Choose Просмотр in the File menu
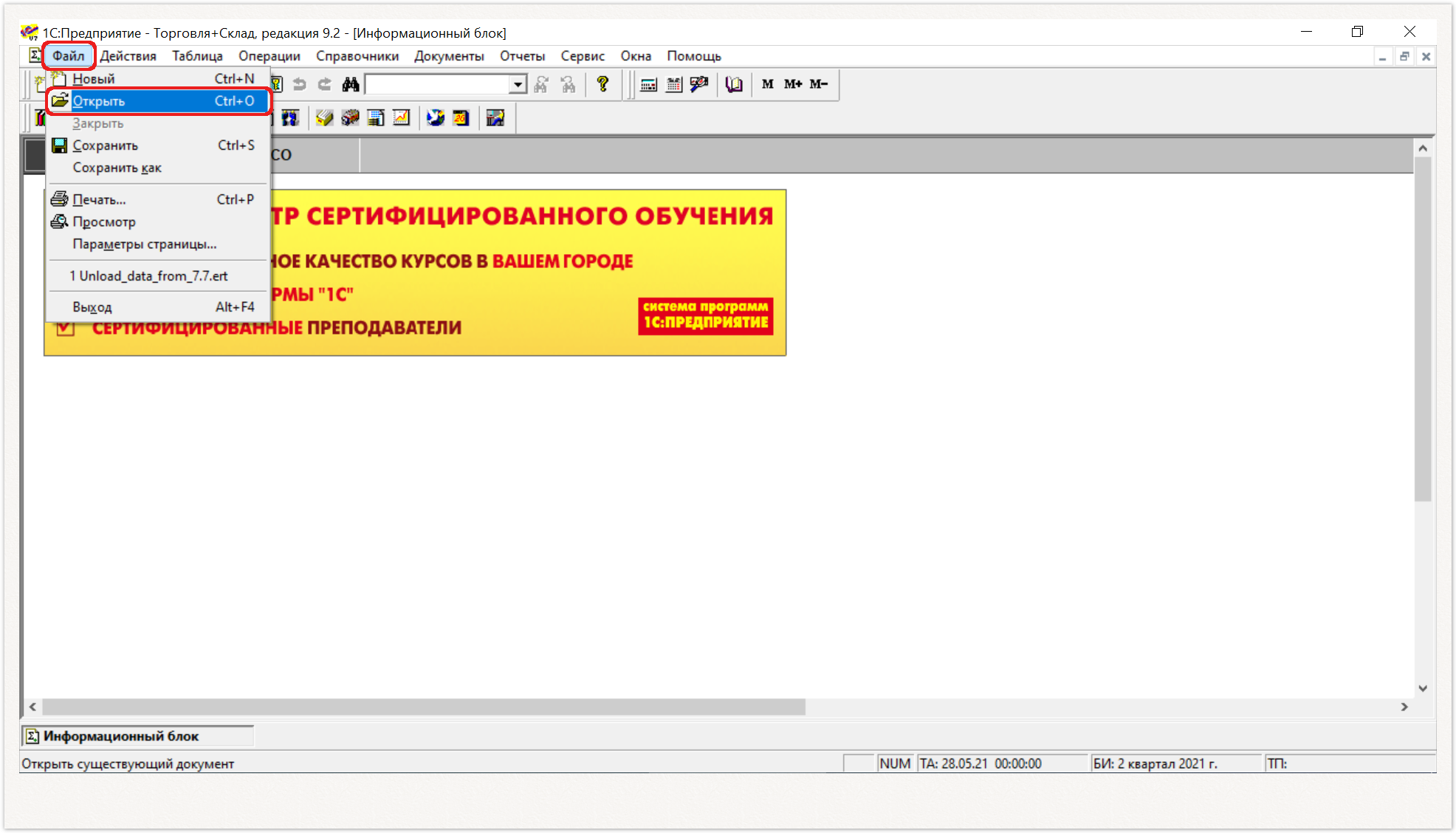 158,222
